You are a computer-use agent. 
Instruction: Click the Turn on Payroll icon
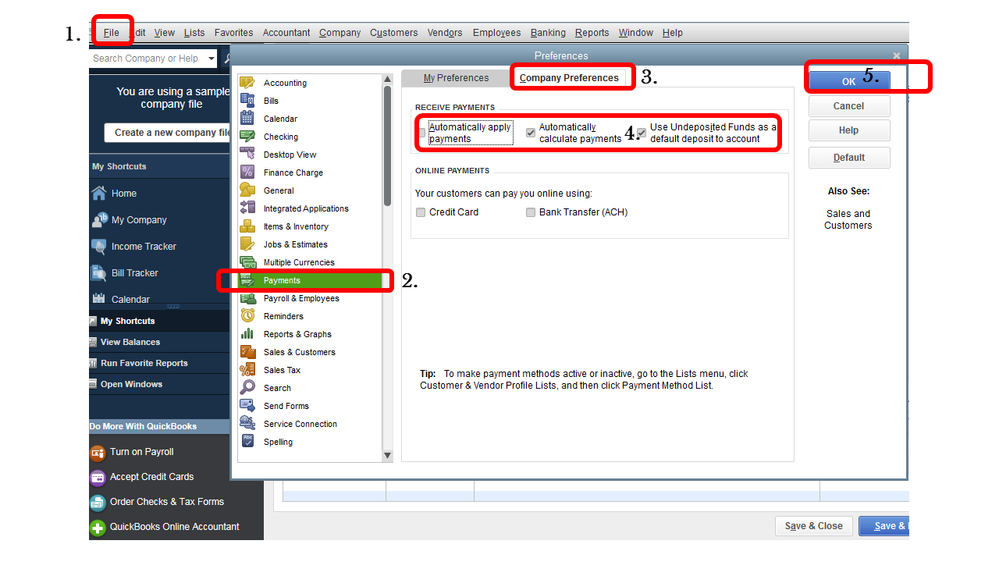pos(97,452)
